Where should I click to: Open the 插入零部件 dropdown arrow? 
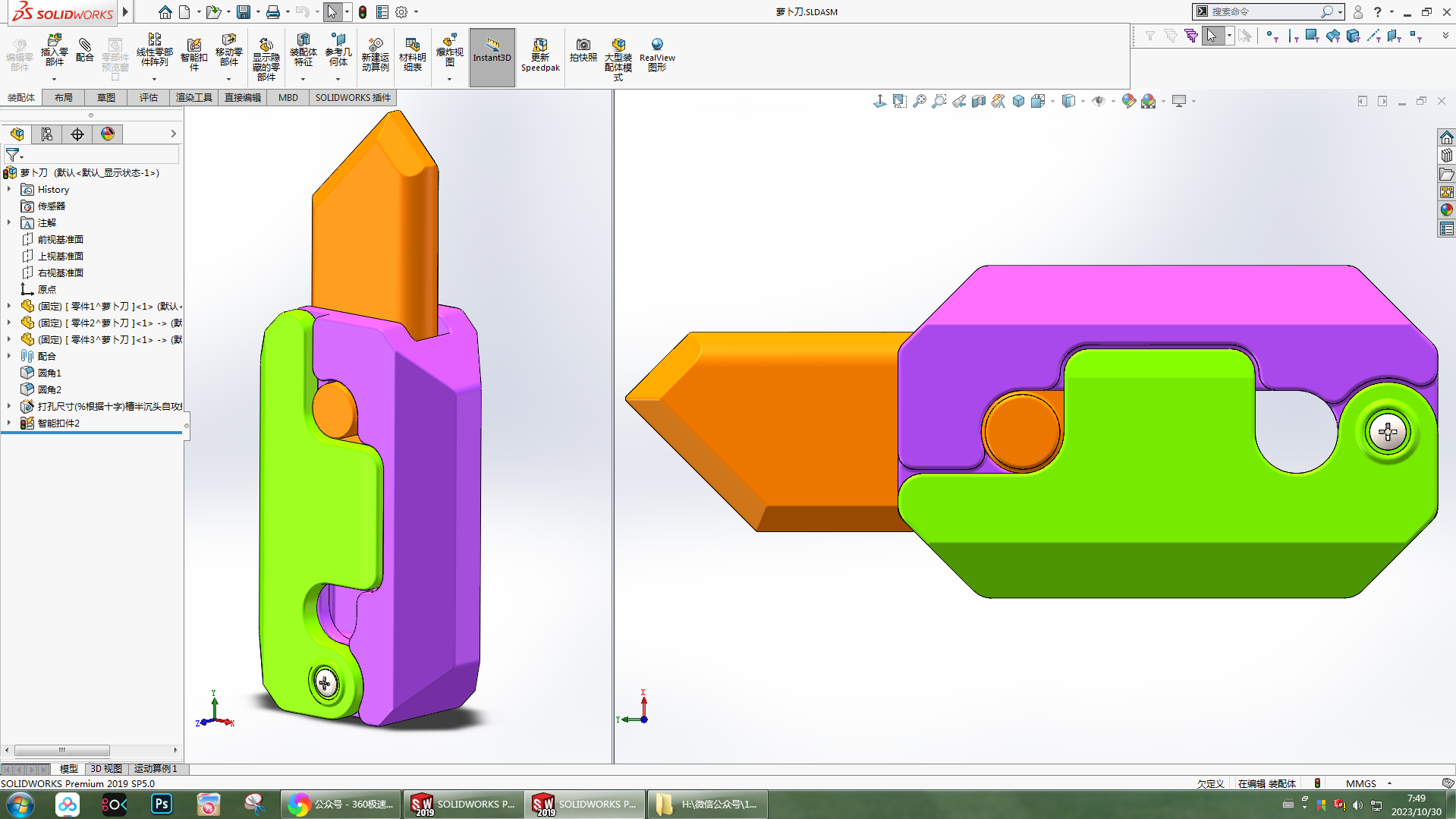54,79
